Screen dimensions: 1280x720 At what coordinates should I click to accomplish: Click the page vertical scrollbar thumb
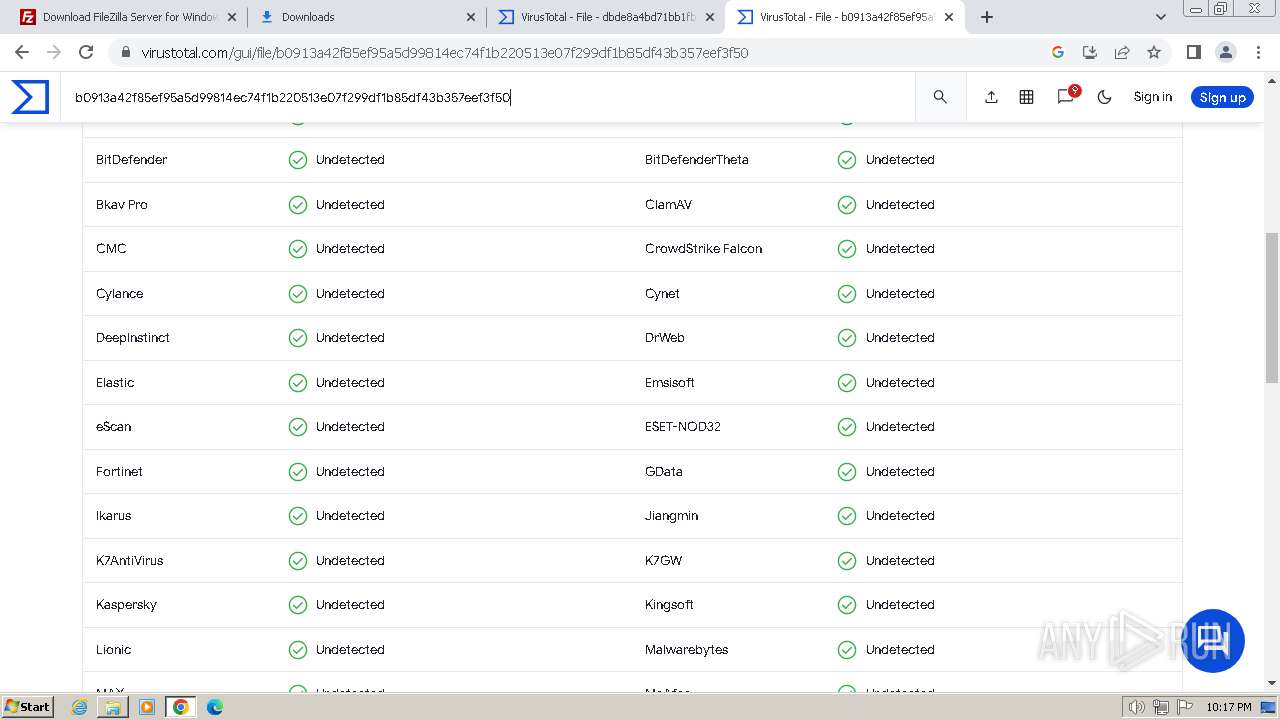(x=1272, y=307)
